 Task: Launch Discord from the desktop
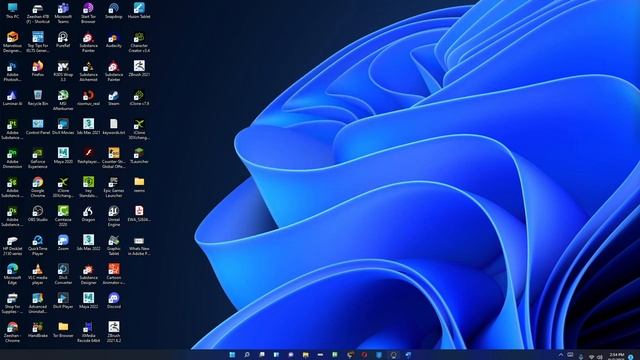[x=113, y=301]
